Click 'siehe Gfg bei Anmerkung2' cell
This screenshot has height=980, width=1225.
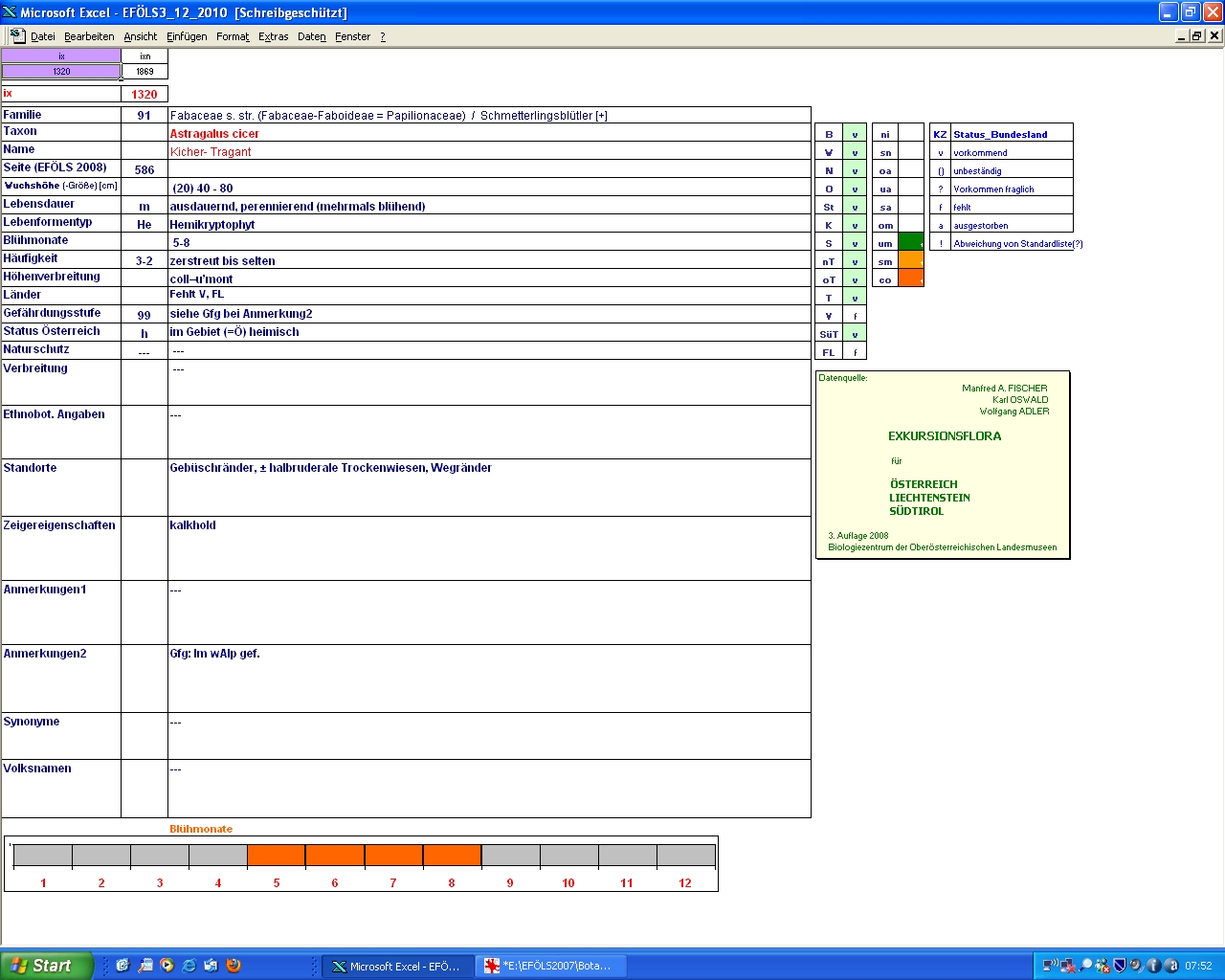pyautogui.click(x=489, y=314)
